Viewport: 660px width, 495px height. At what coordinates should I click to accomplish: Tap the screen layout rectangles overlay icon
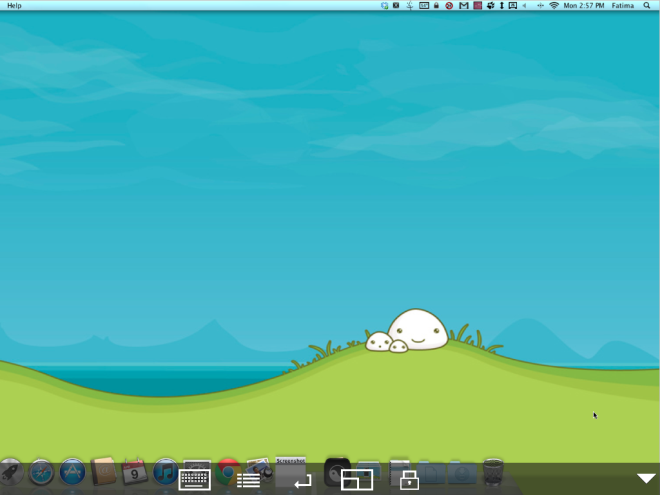[x=357, y=480]
